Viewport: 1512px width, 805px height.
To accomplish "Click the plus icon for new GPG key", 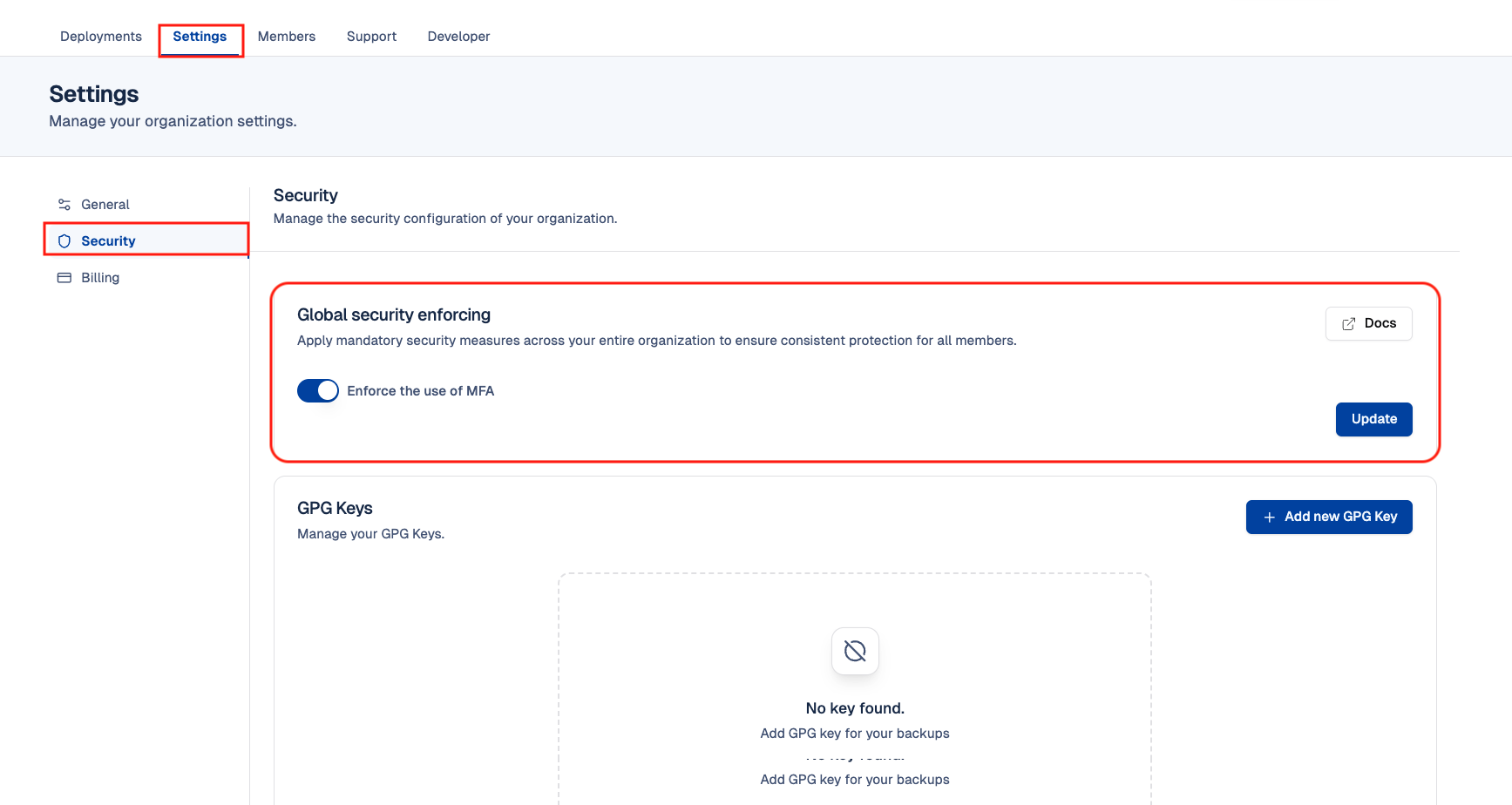I will 1269,517.
